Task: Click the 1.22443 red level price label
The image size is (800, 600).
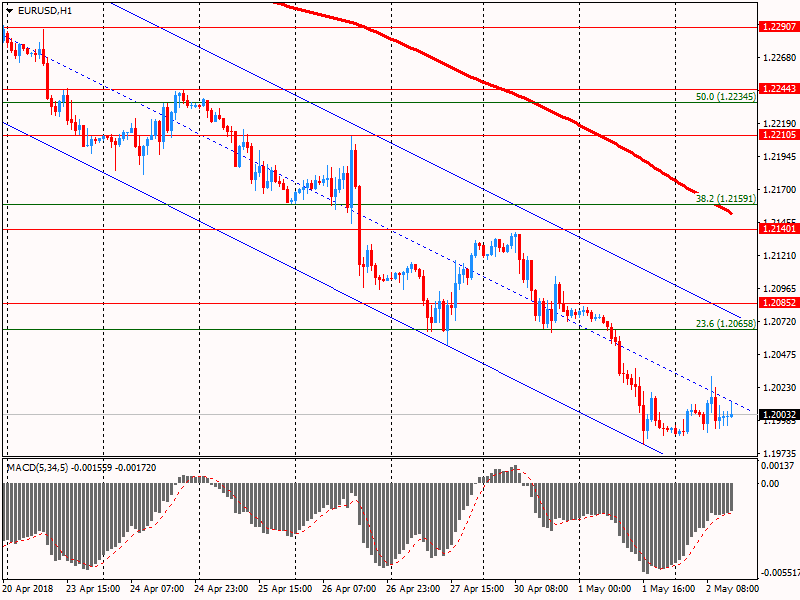Action: tap(779, 89)
